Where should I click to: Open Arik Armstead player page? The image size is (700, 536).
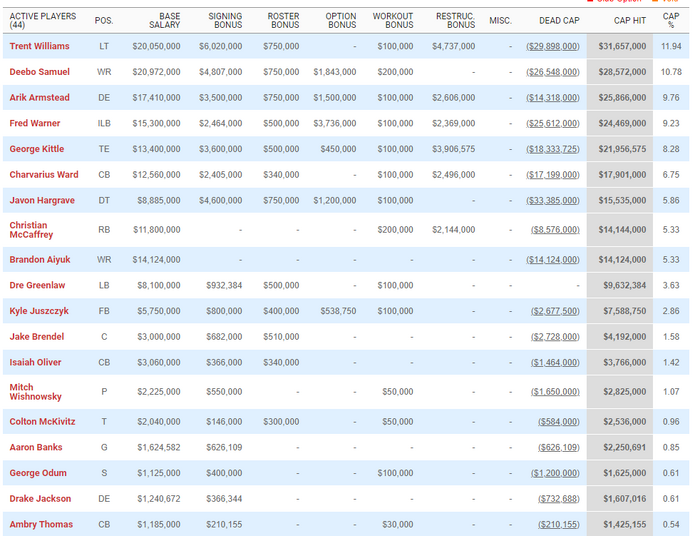click(39, 97)
